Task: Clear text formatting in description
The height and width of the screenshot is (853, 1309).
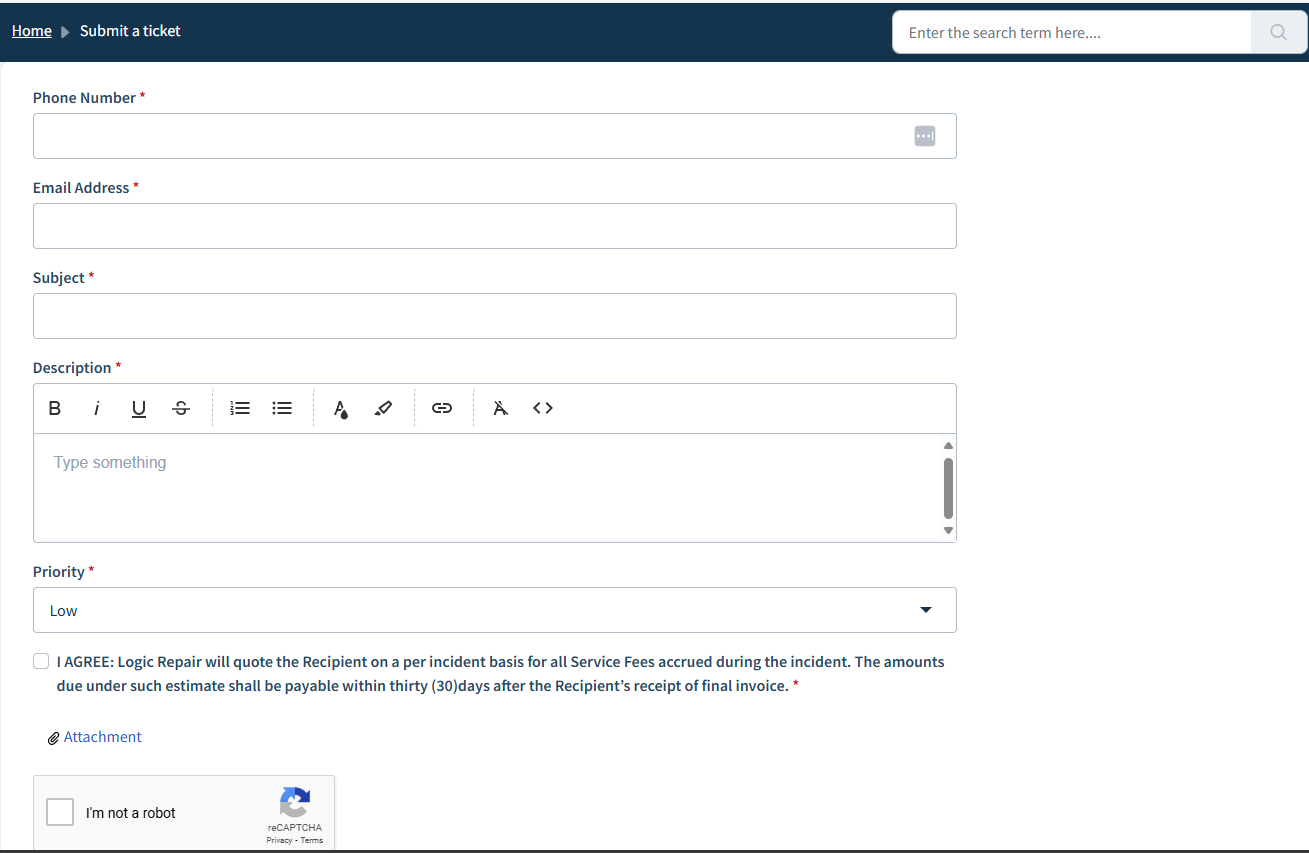Action: point(501,408)
